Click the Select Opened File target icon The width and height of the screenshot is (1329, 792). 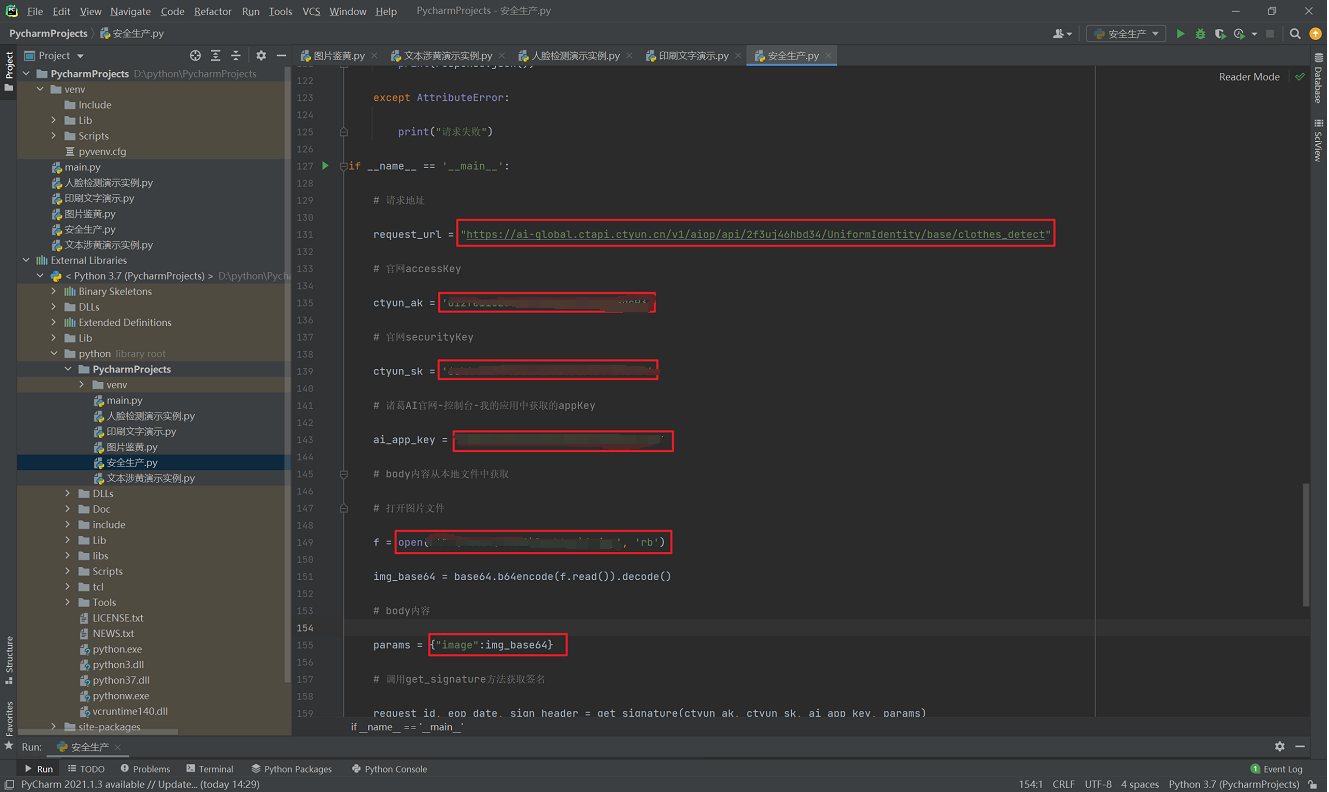195,56
